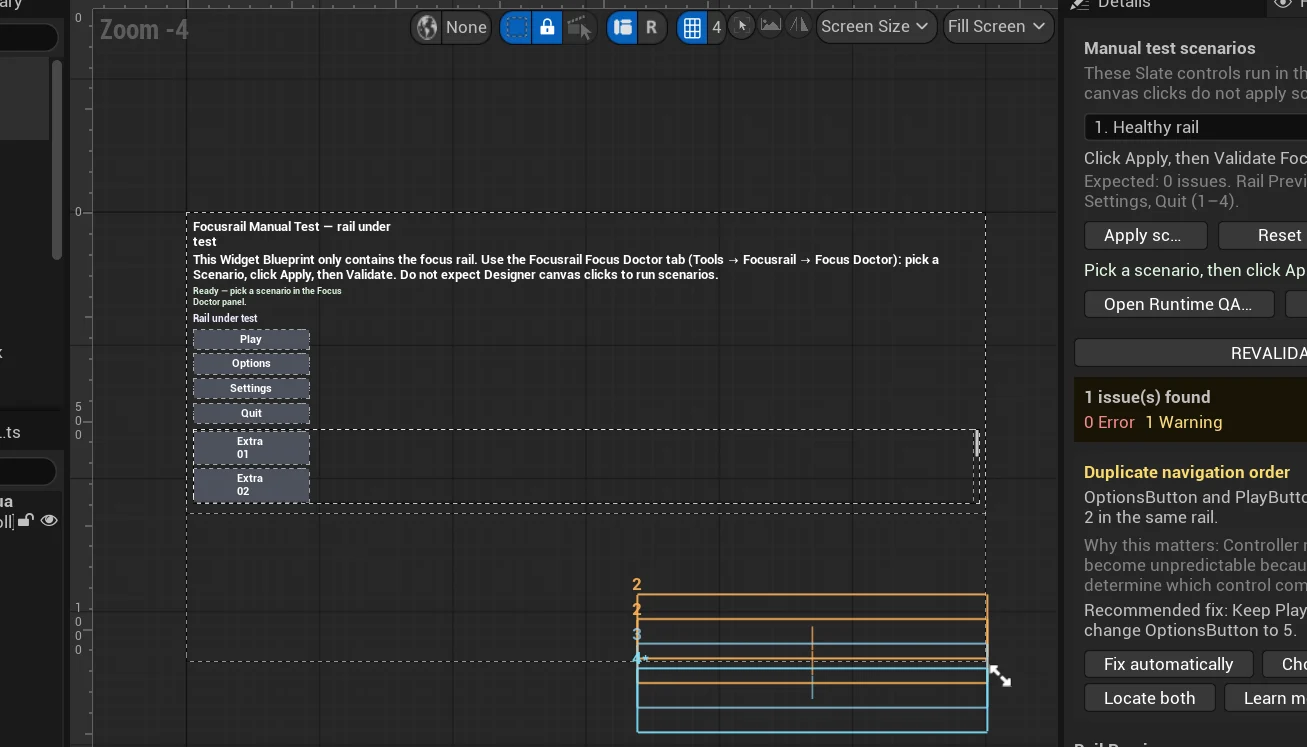Toggle the padlock icon in hierarchy row
This screenshot has height=747, width=1307.
[x=26, y=520]
